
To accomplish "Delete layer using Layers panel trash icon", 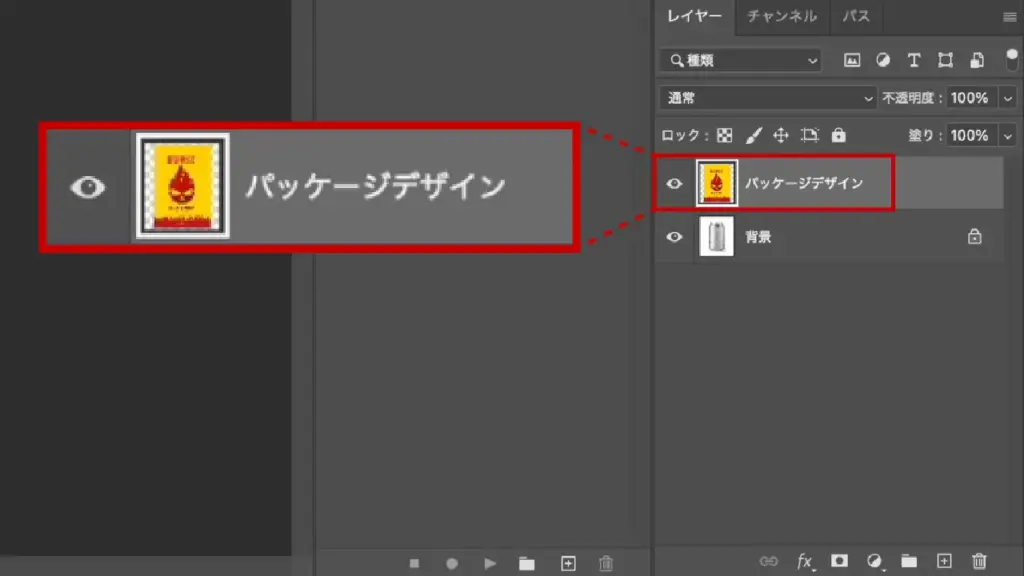I will point(980,561).
